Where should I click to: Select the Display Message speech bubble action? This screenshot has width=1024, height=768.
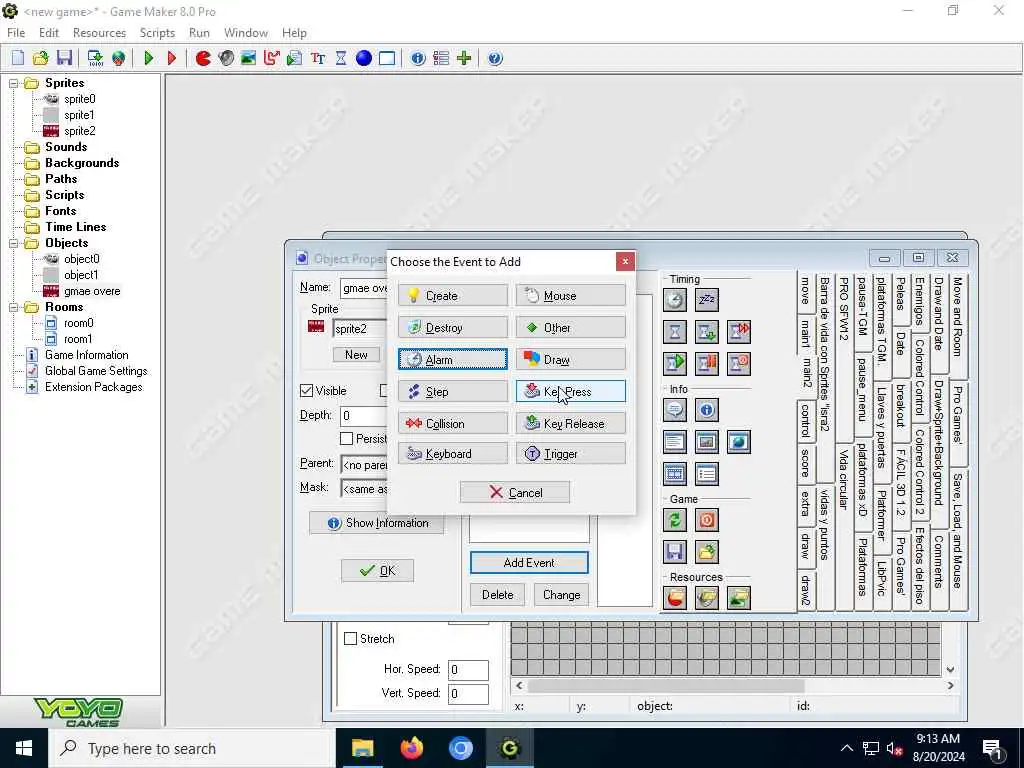(x=675, y=409)
